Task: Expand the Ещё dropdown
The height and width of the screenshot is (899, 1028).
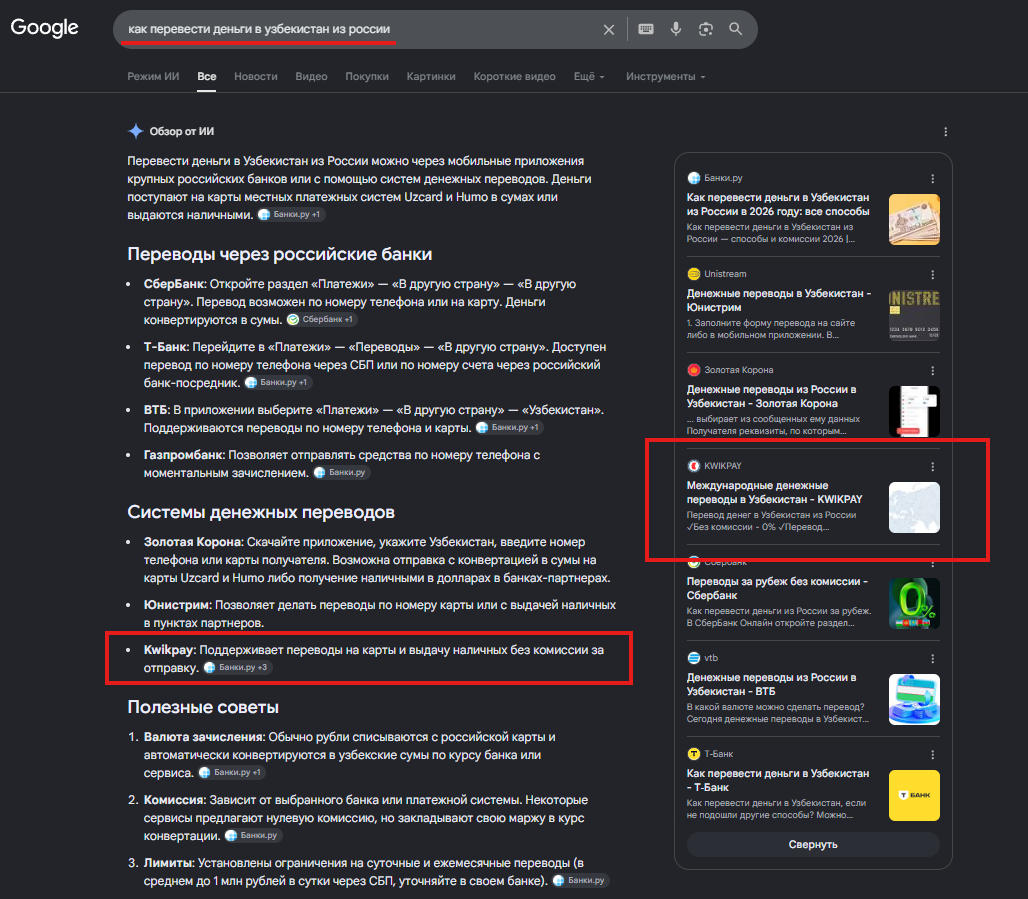Action: [589, 76]
